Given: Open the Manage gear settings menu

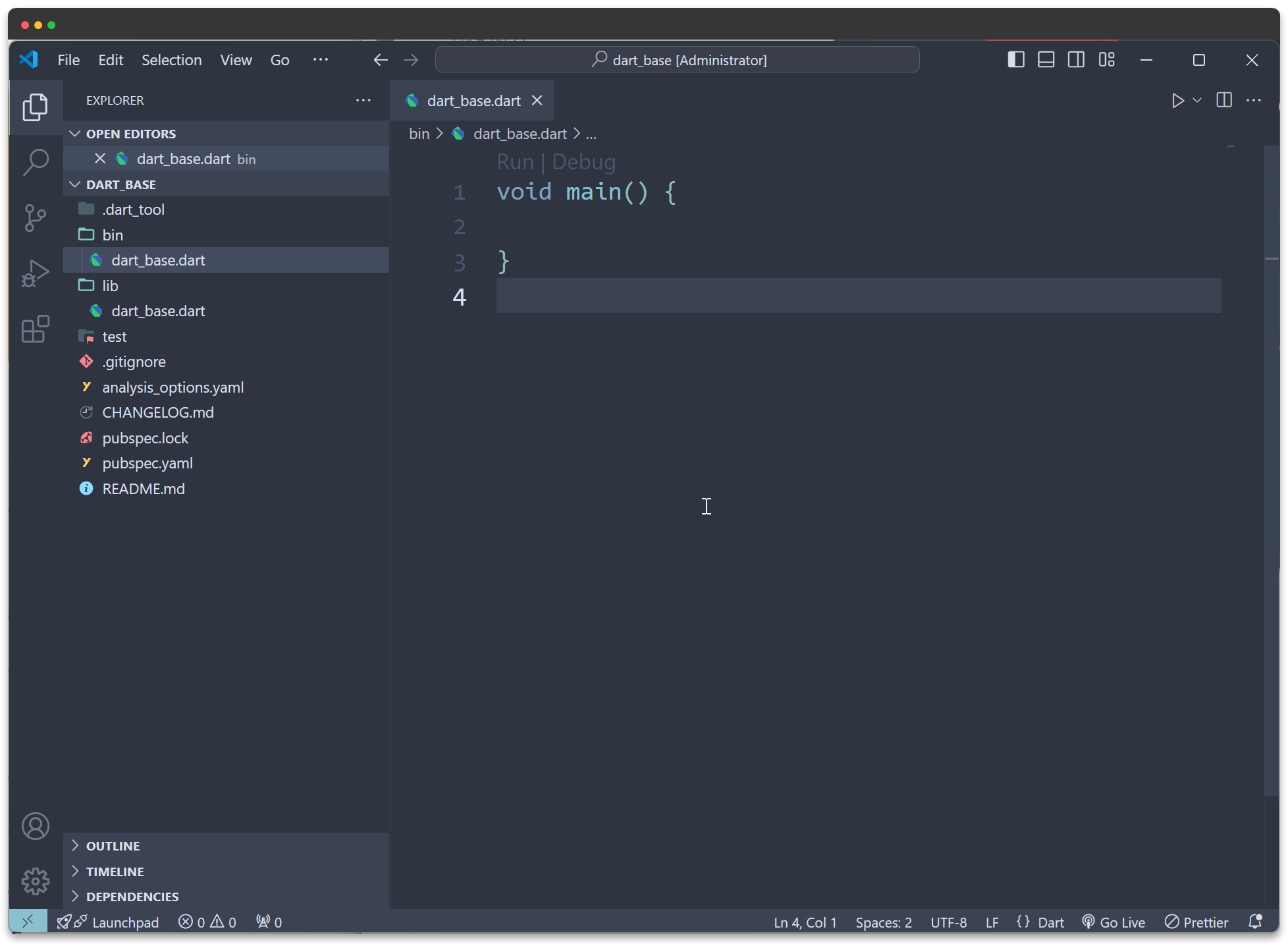Looking at the screenshot, I should tap(36, 881).
